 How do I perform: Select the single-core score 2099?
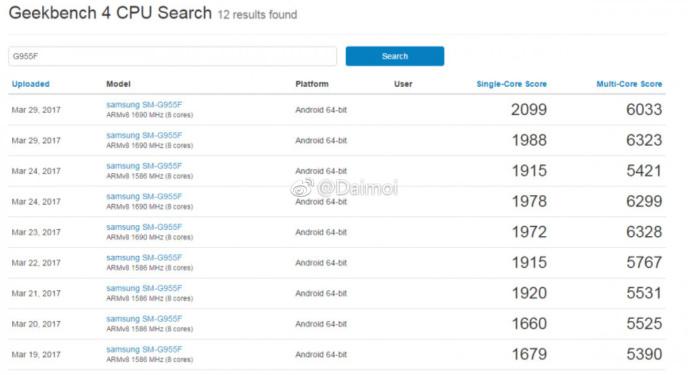click(x=529, y=110)
